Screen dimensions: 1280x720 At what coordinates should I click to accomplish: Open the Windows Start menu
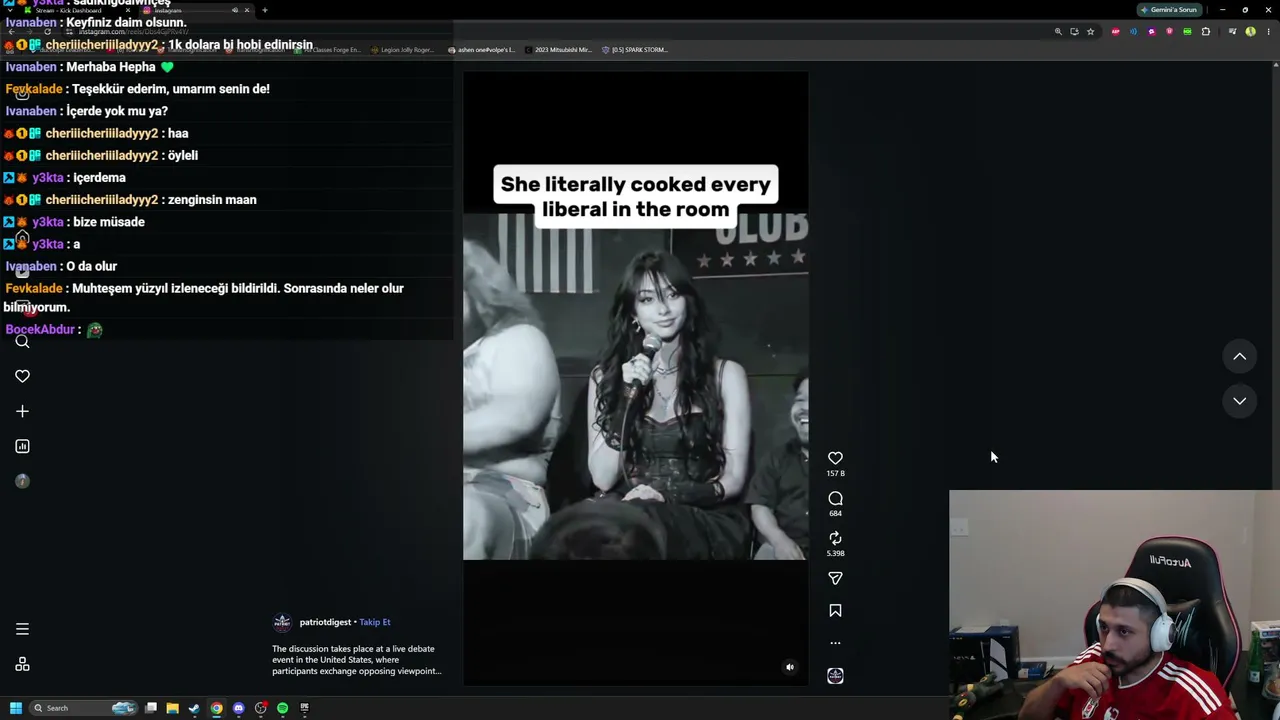click(16, 708)
